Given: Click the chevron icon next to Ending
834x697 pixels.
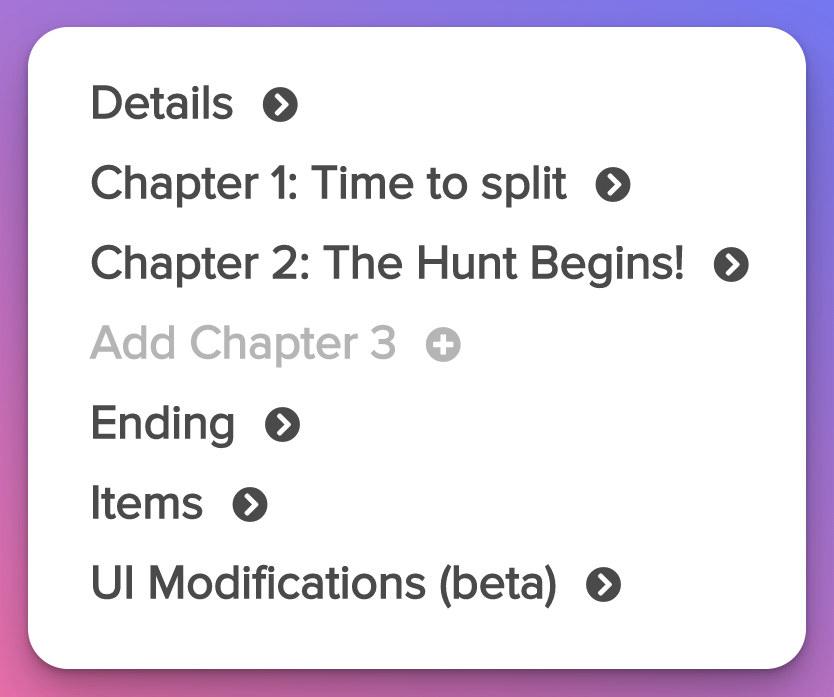Looking at the screenshot, I should (282, 424).
